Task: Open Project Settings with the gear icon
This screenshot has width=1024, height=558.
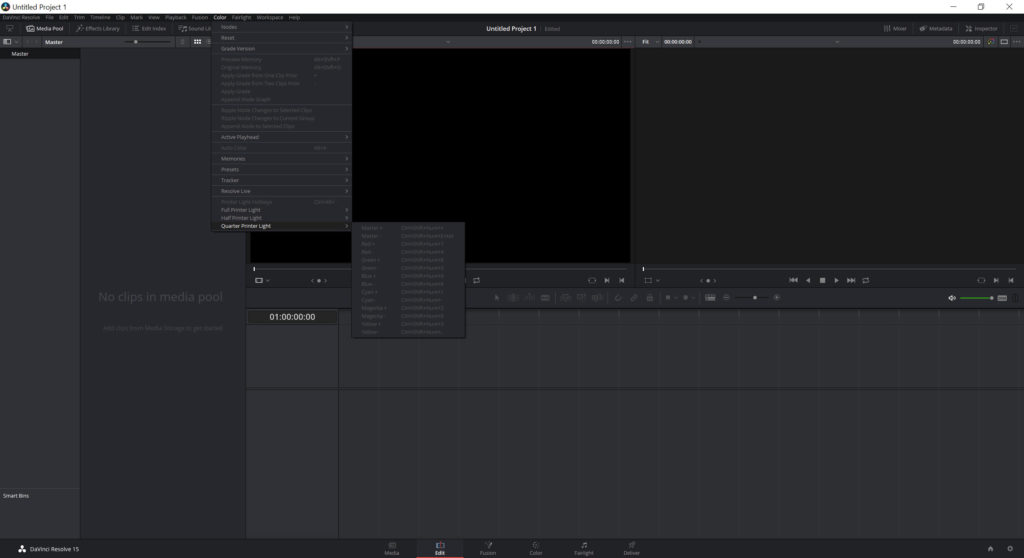Action: tap(1010, 549)
